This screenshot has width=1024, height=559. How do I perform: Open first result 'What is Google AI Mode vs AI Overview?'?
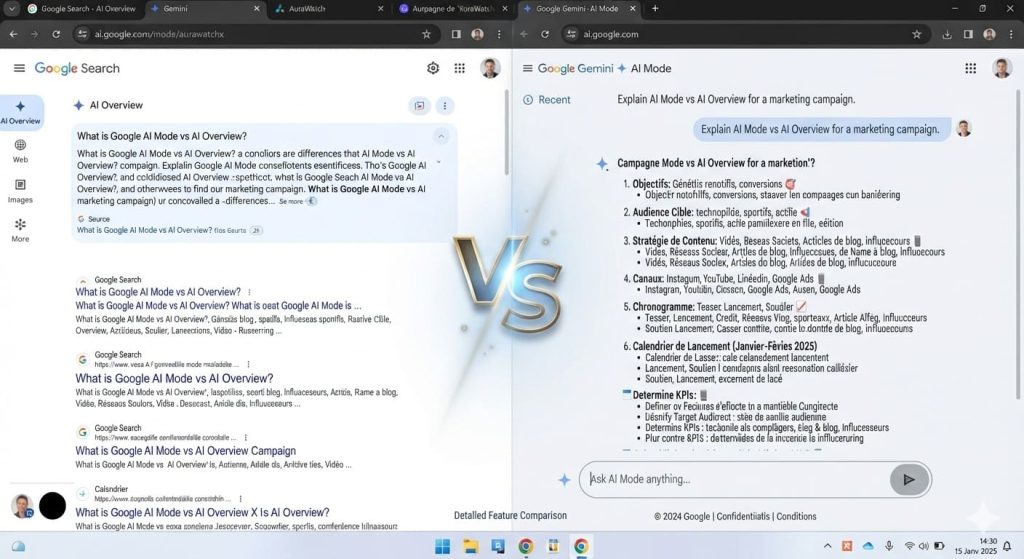(x=158, y=292)
